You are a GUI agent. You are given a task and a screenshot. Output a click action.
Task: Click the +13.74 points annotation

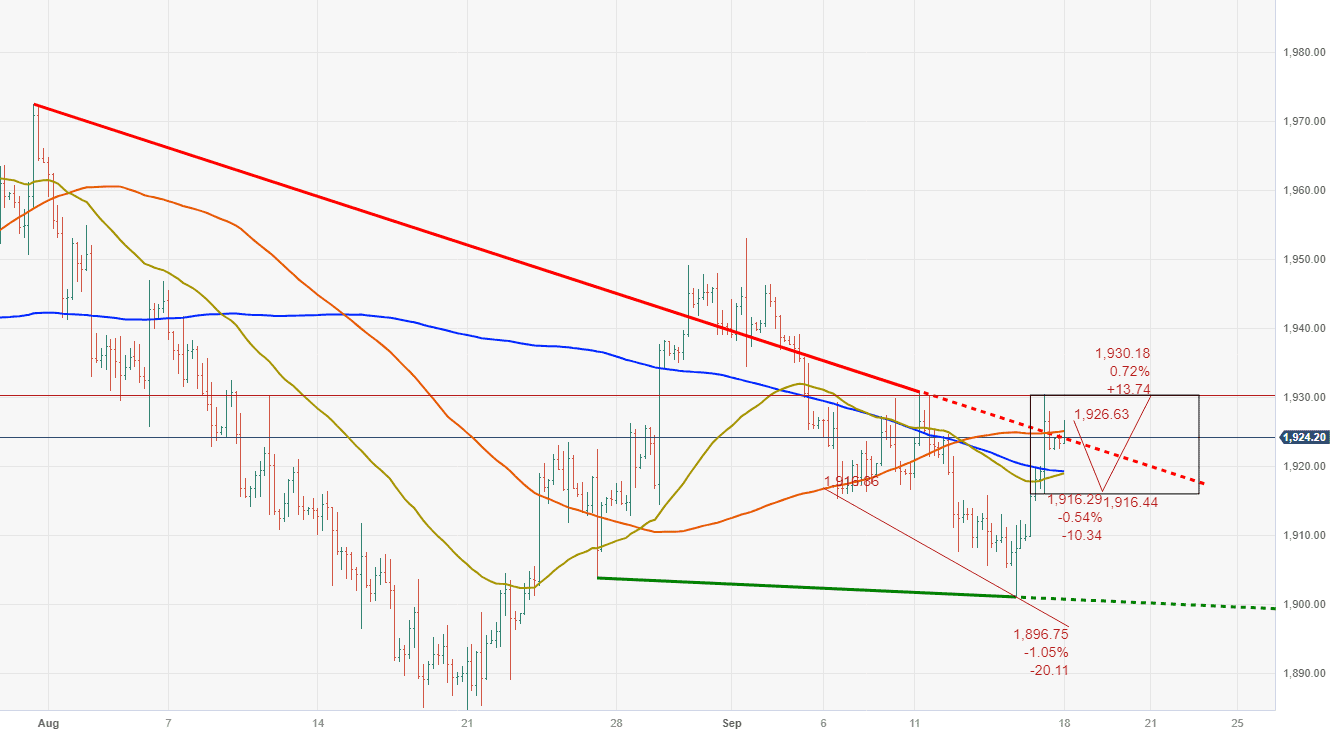coord(1127,389)
